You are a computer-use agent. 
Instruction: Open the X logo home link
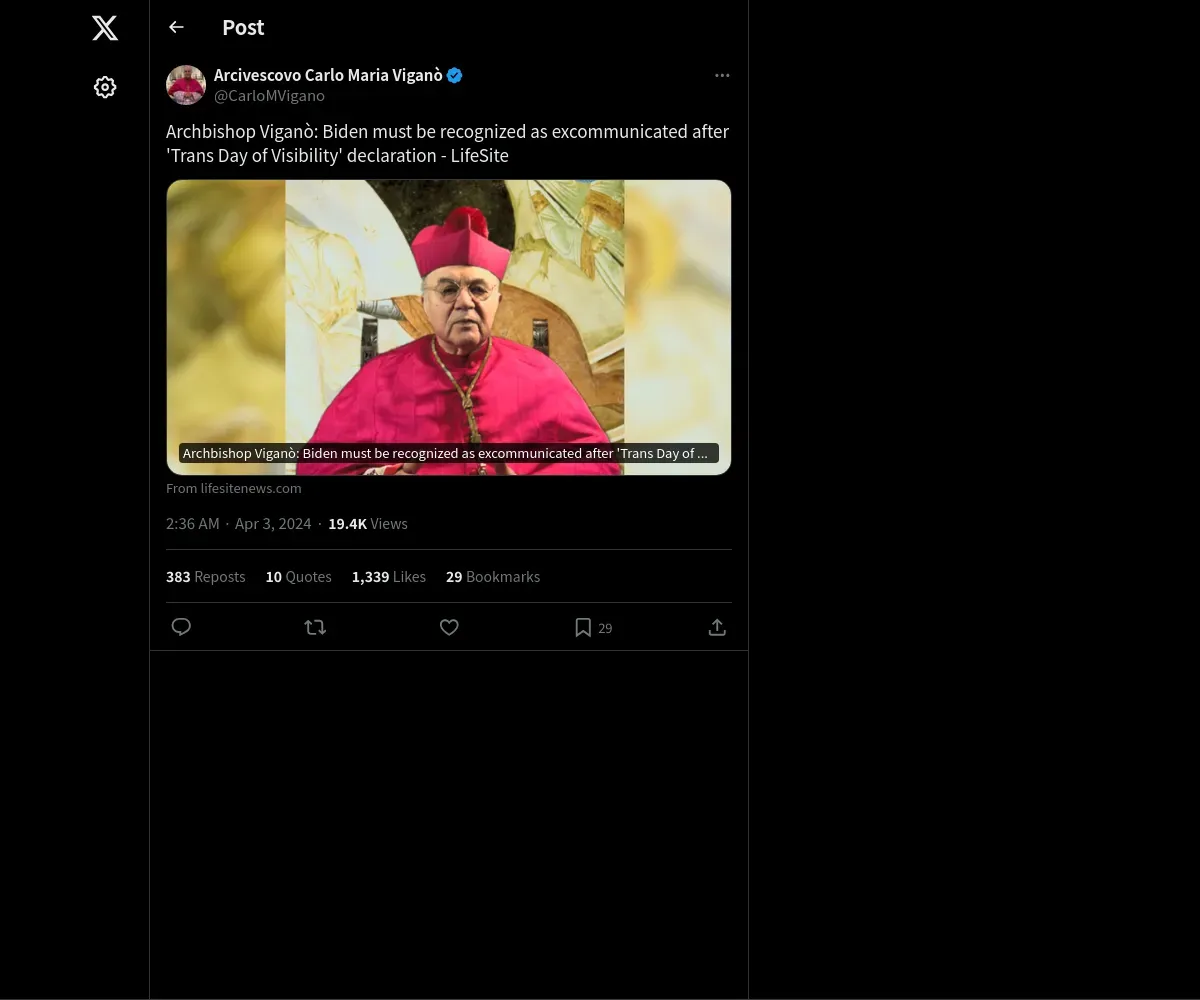coord(105,28)
